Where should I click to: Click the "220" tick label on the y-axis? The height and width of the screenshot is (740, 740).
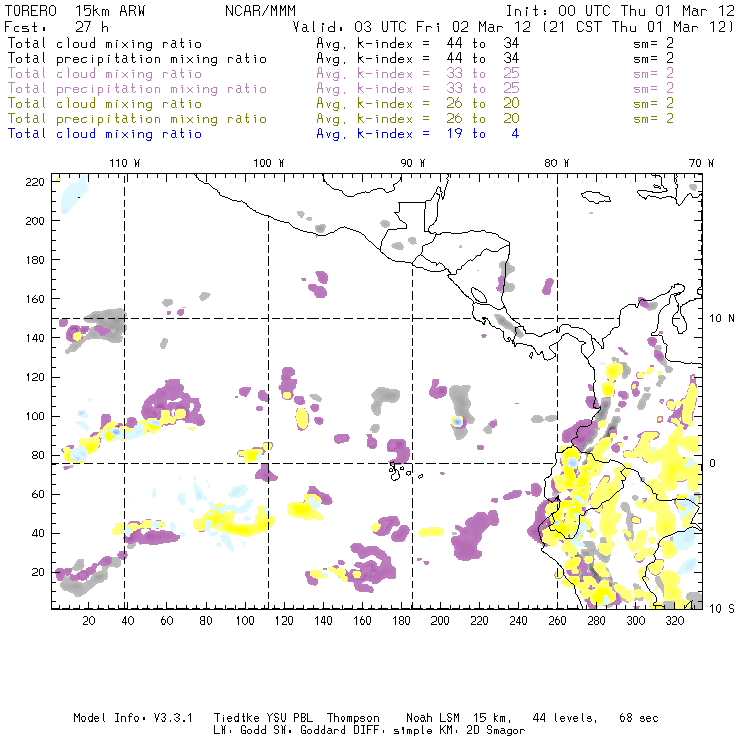[x=34, y=182]
